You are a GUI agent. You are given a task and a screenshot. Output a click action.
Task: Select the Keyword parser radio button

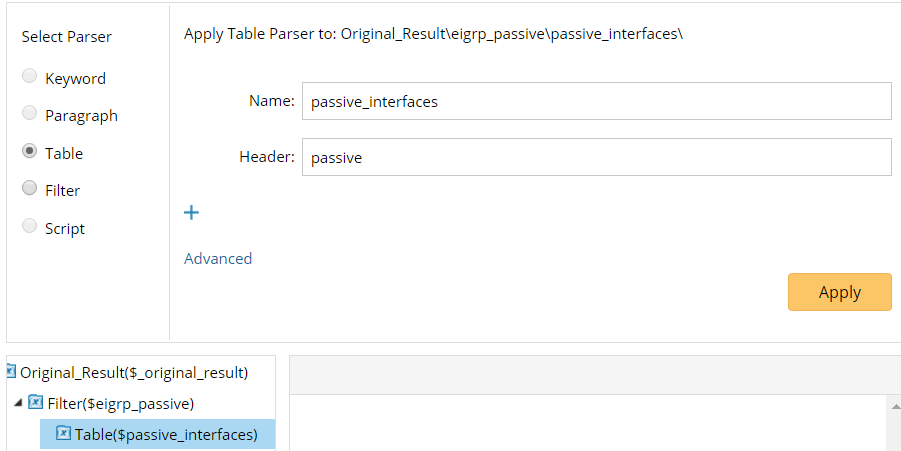tap(30, 78)
